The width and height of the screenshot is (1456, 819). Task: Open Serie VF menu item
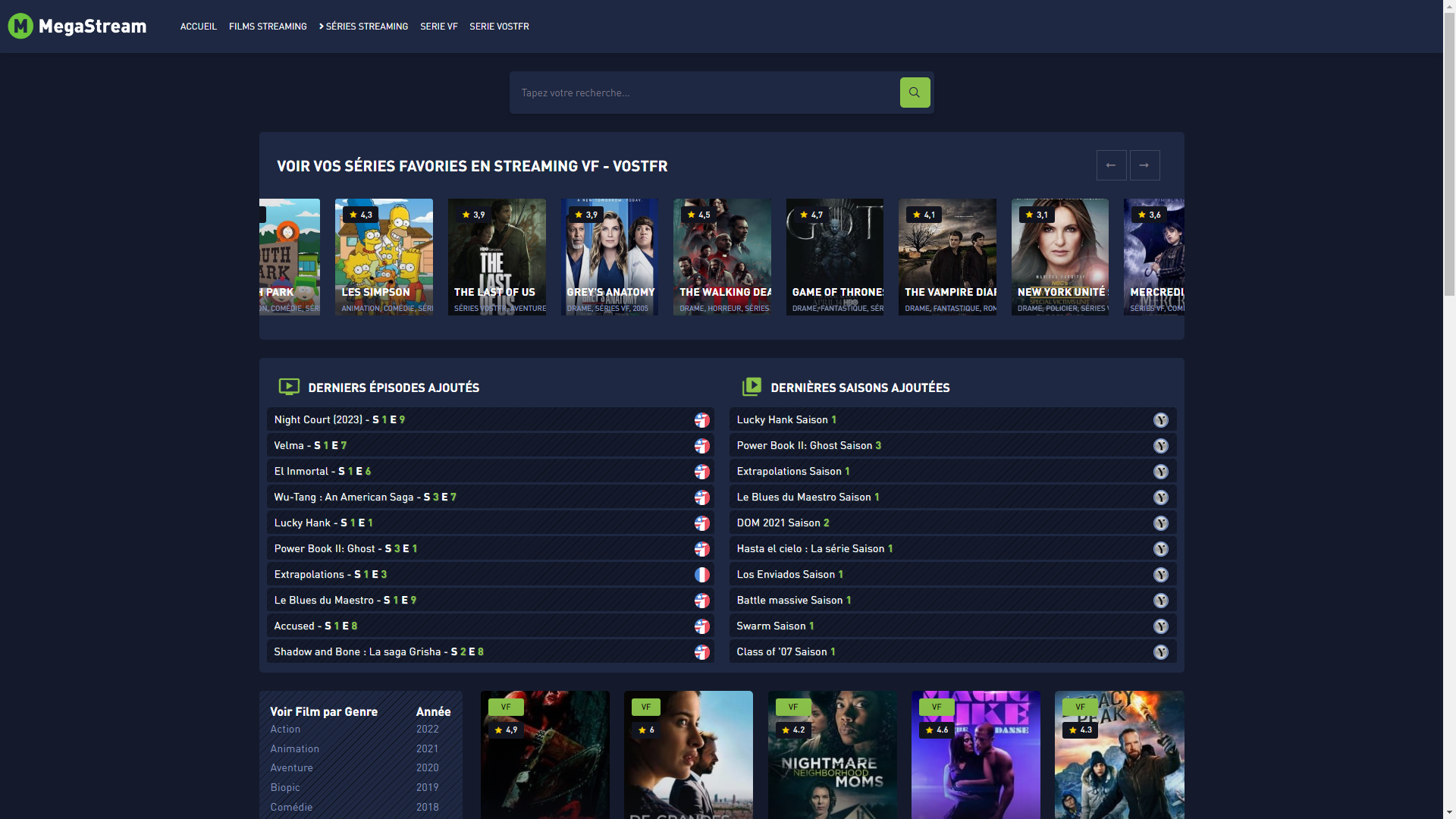(x=439, y=27)
